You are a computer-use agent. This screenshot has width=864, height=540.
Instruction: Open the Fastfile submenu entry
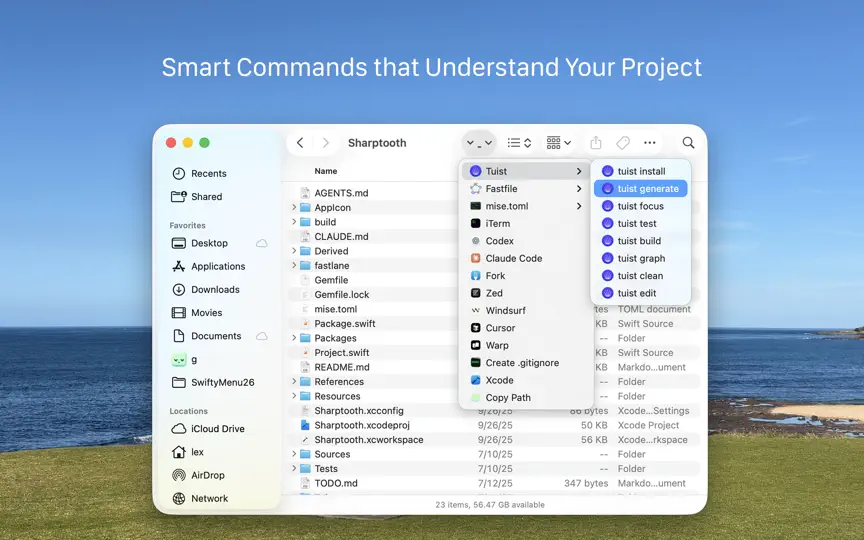coord(526,188)
